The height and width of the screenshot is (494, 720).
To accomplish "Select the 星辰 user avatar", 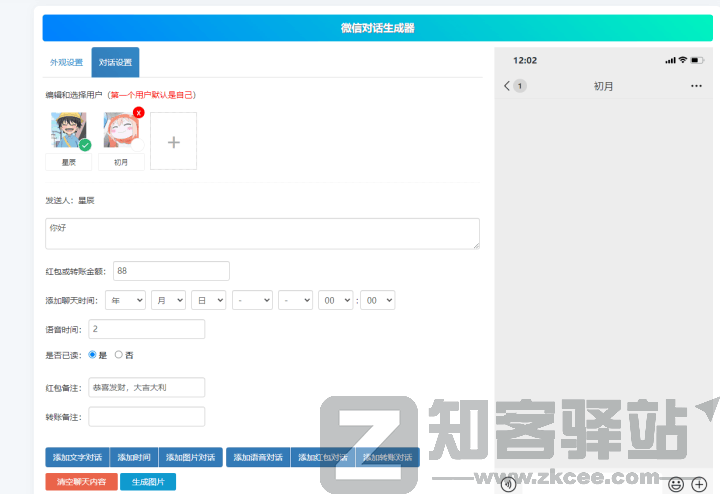I will (68, 130).
